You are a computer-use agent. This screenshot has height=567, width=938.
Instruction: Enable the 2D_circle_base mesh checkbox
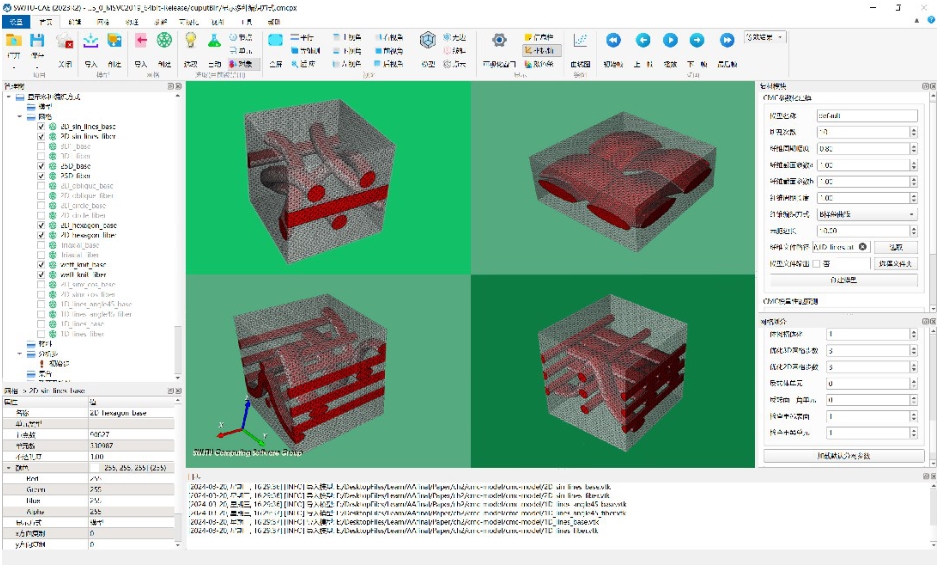point(41,206)
